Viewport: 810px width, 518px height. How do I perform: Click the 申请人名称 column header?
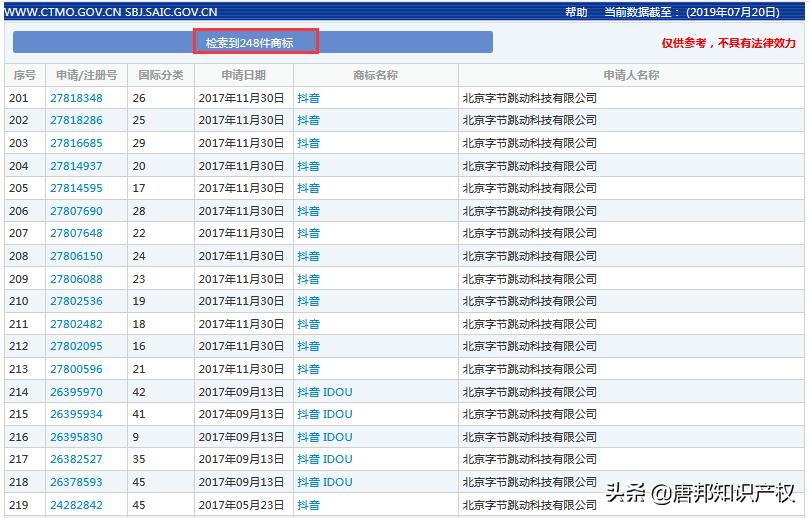(x=631, y=75)
